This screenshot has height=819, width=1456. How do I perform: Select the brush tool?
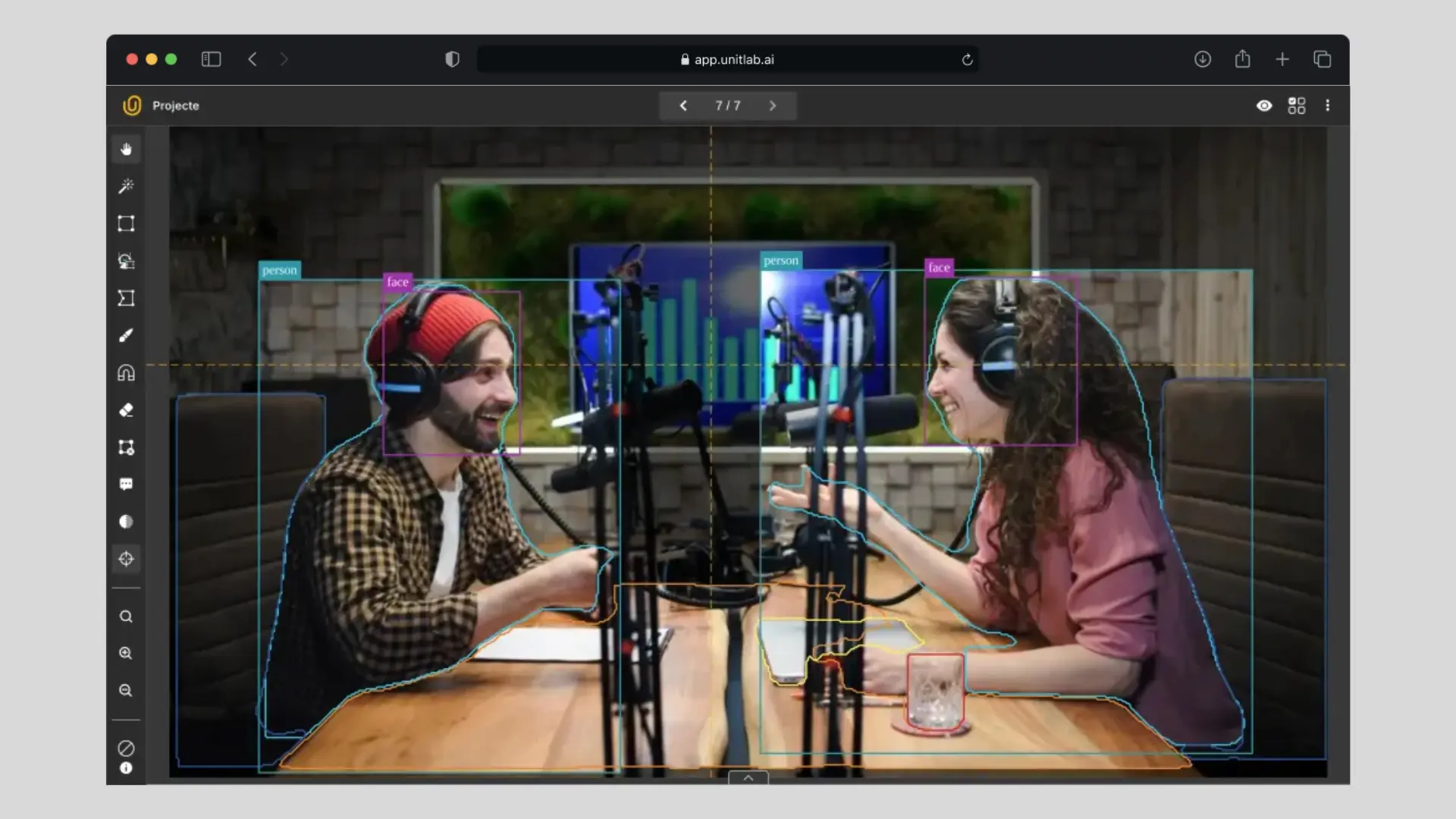tap(126, 335)
